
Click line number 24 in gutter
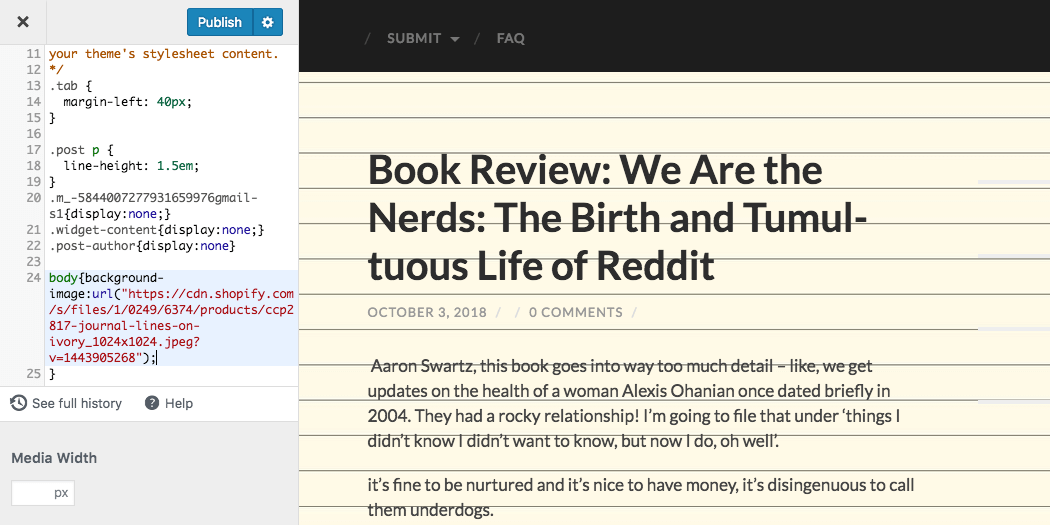(33, 277)
